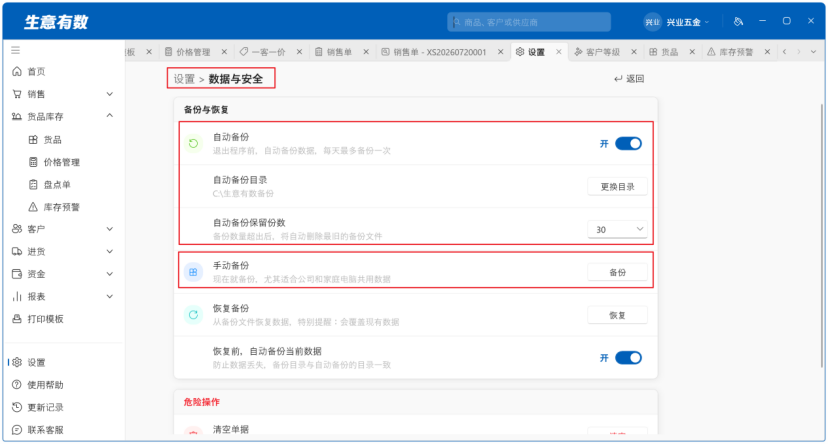This screenshot has height=444, width=828.
Task: Click the 返回 back button
Action: (629, 79)
